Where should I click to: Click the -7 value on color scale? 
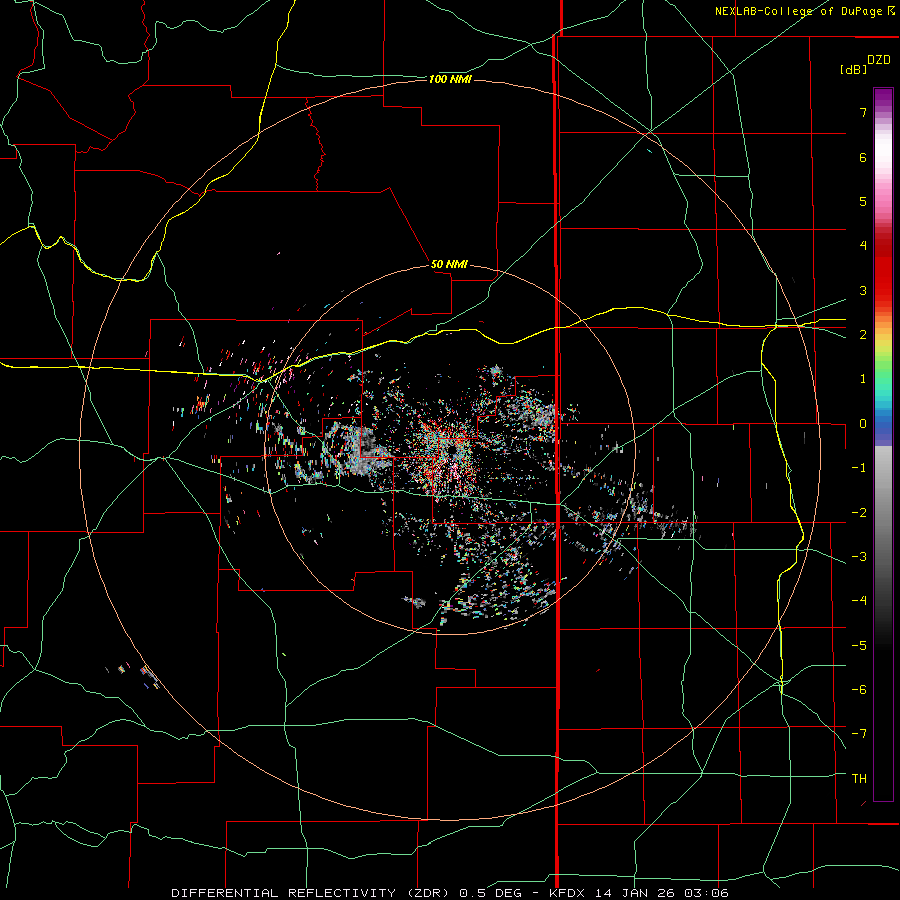point(859,734)
